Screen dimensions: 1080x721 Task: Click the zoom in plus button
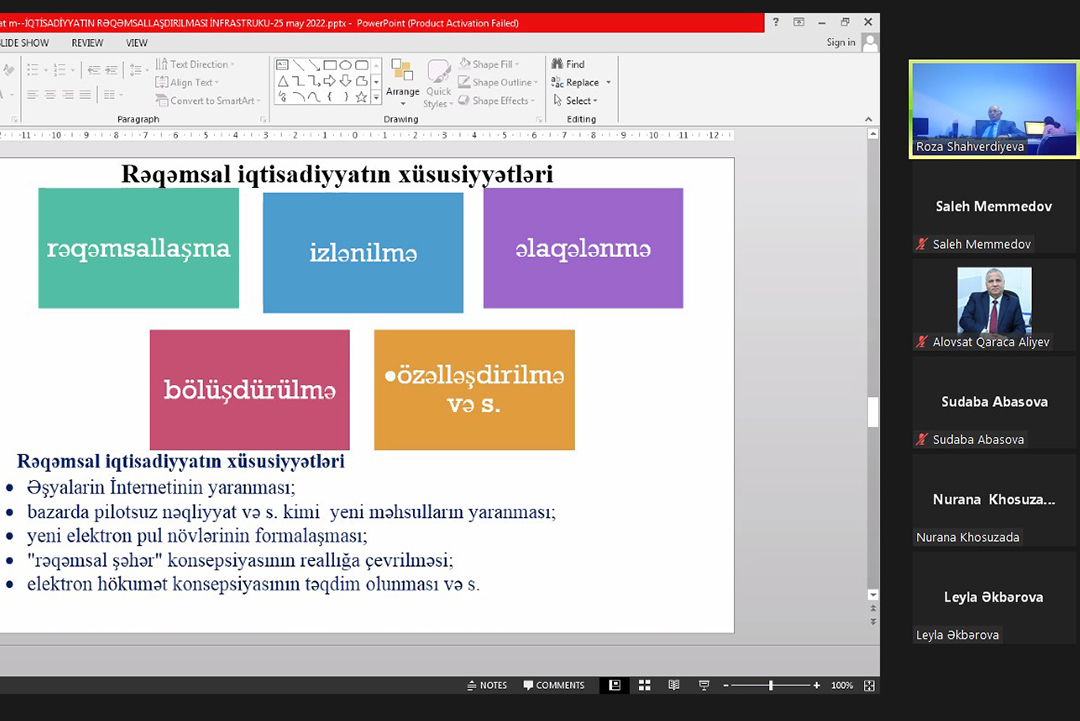point(817,685)
